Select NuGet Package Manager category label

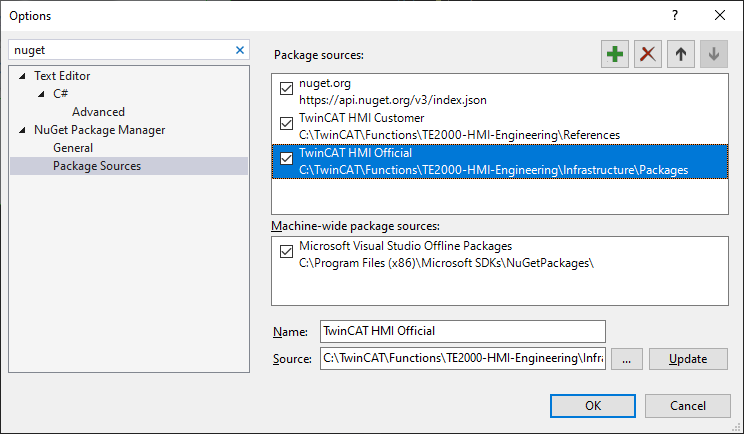pos(100,130)
